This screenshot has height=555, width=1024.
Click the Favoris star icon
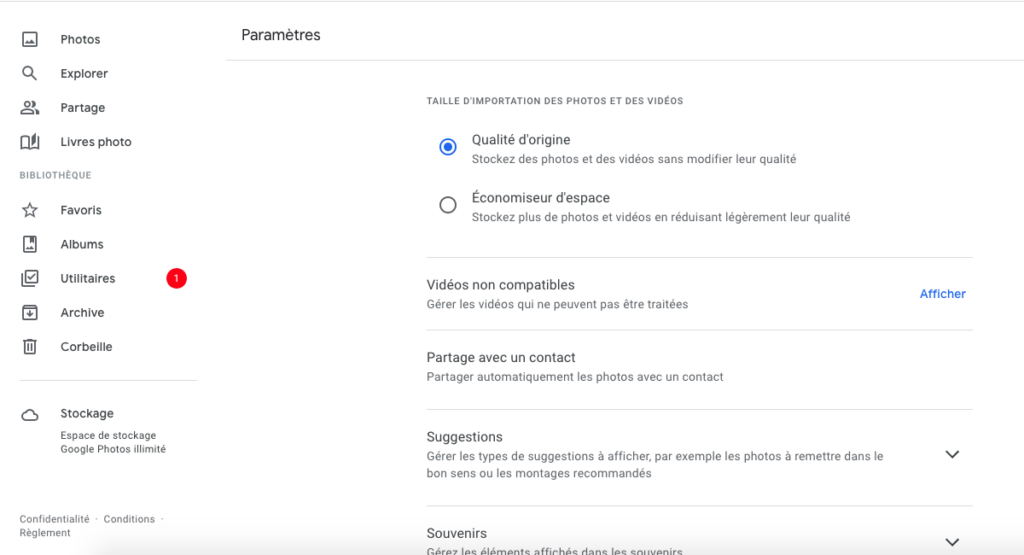click(x=29, y=210)
